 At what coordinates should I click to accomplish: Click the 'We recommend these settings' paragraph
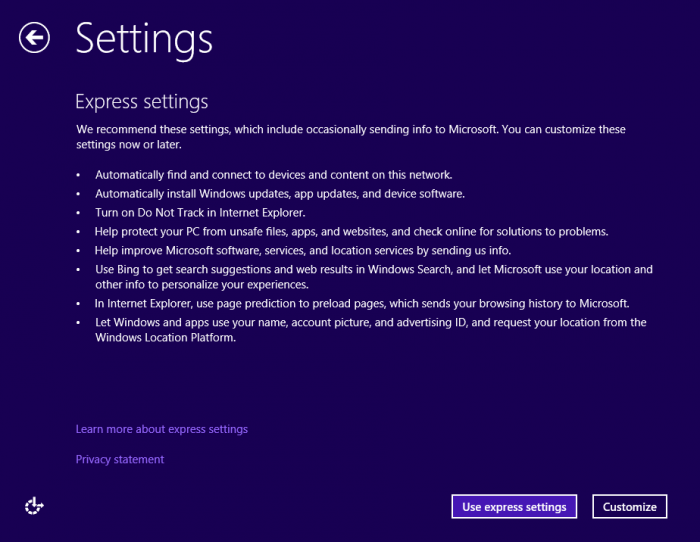pos(350,137)
